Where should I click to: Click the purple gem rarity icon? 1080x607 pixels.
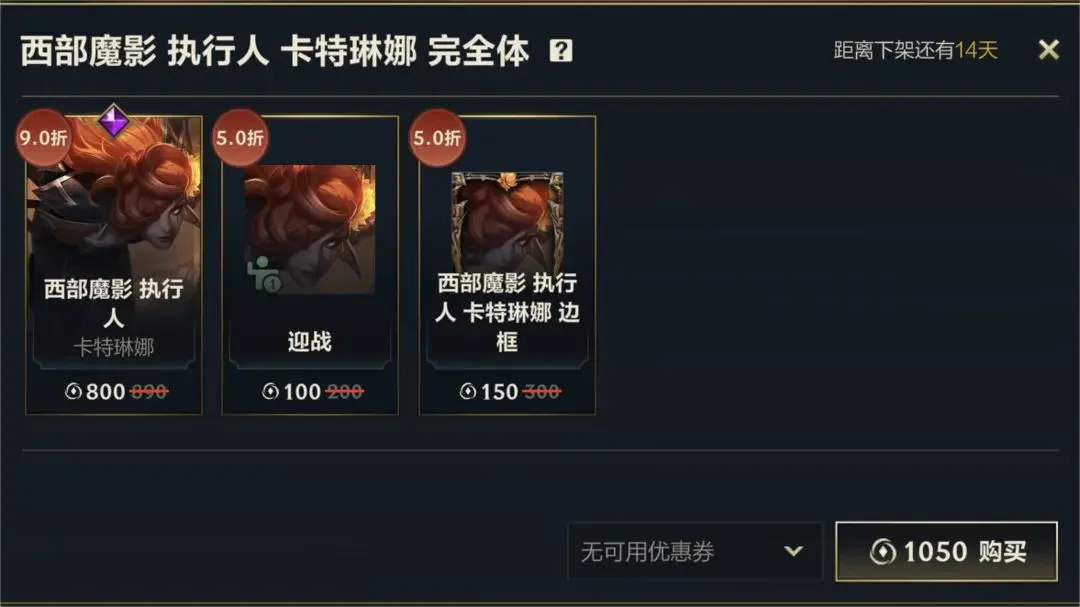coord(114,121)
